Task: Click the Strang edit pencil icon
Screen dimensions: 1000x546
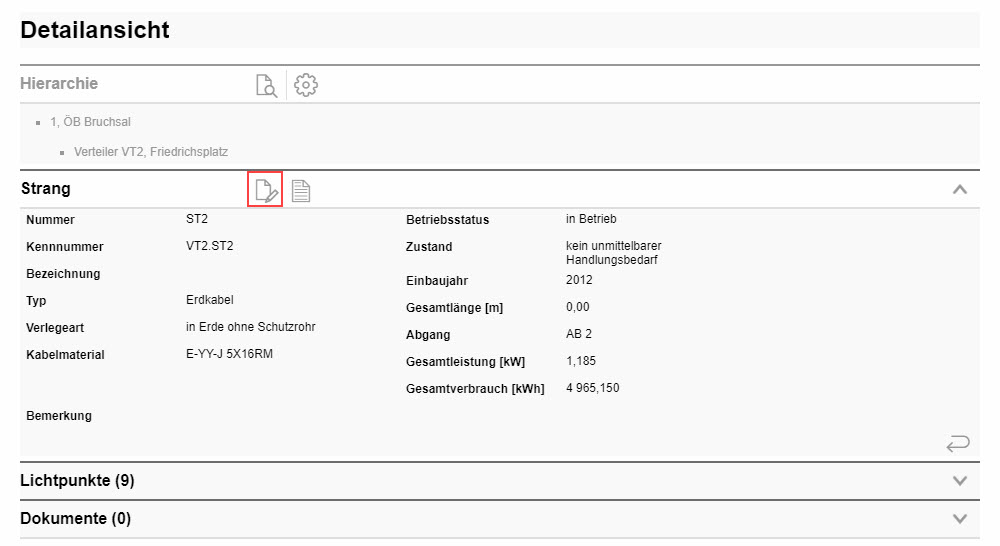Action: click(265, 190)
